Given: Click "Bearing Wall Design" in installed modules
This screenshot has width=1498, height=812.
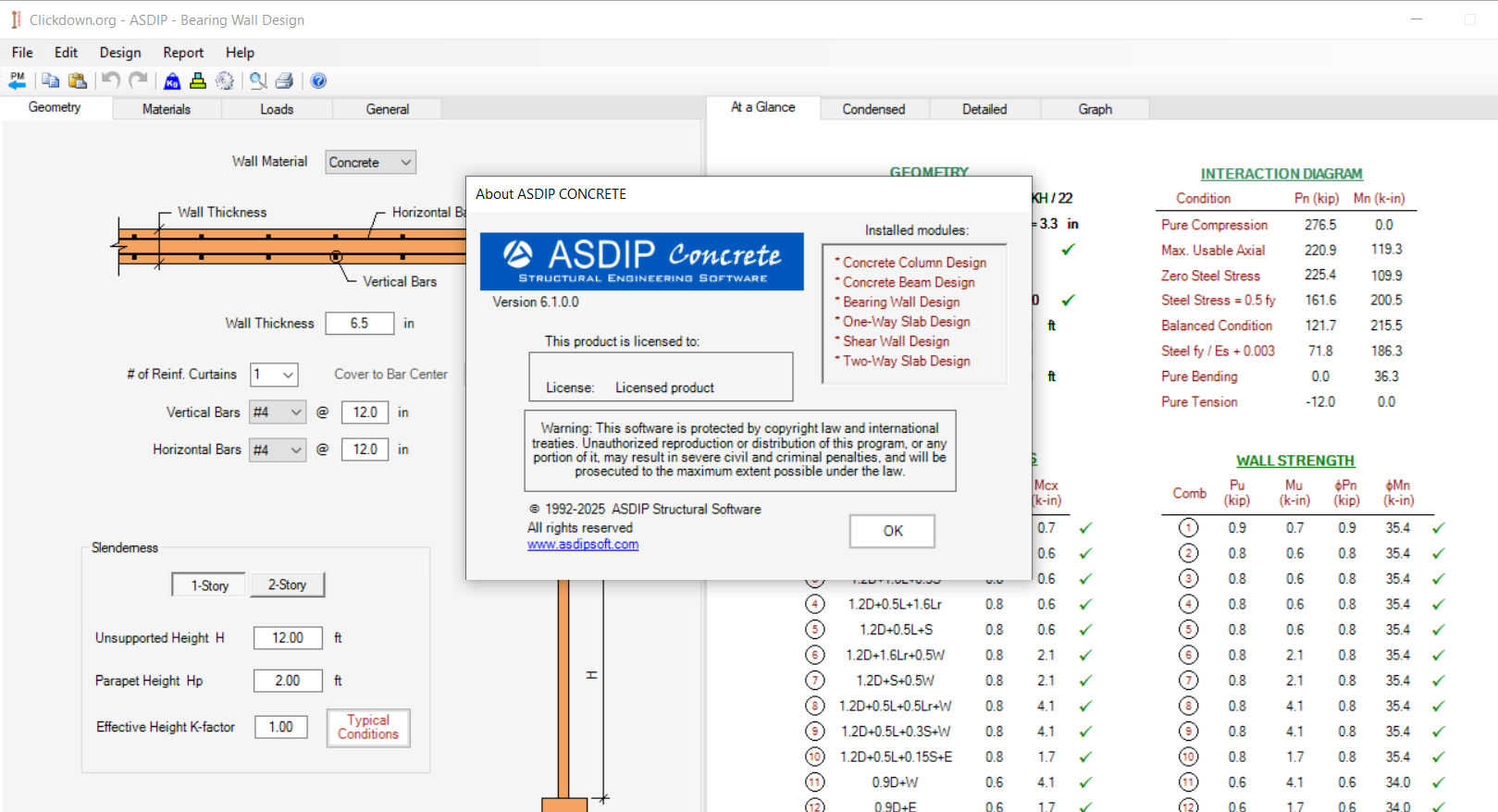Looking at the screenshot, I should tap(901, 301).
